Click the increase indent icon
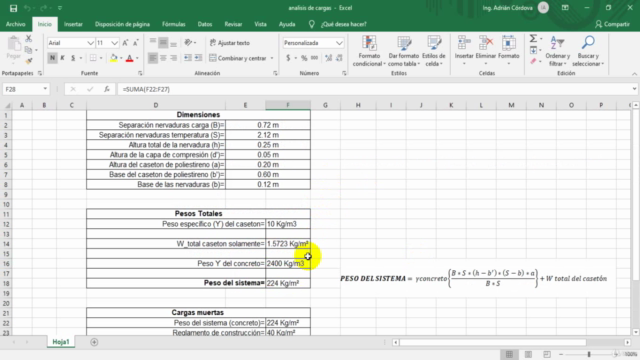 click(x=198, y=58)
